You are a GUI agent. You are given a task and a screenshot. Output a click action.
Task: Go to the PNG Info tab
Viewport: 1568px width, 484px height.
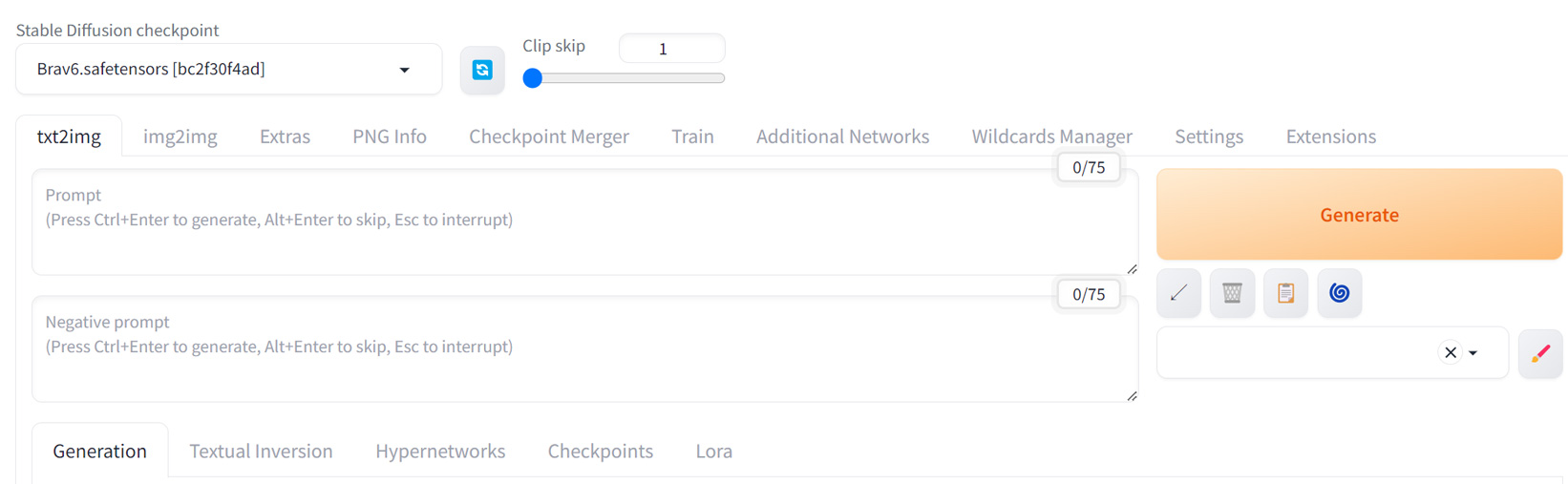click(x=390, y=137)
